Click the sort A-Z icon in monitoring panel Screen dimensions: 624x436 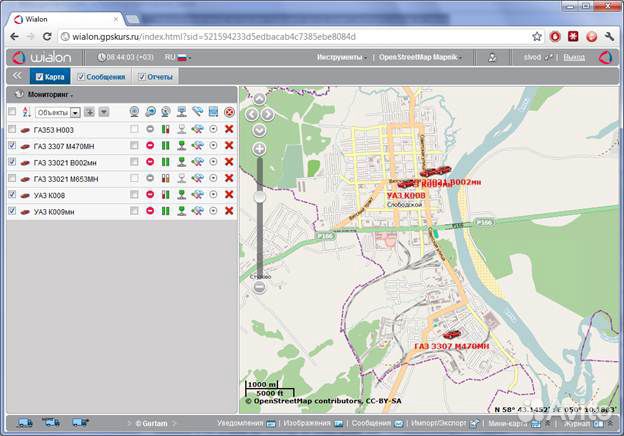click(x=26, y=112)
